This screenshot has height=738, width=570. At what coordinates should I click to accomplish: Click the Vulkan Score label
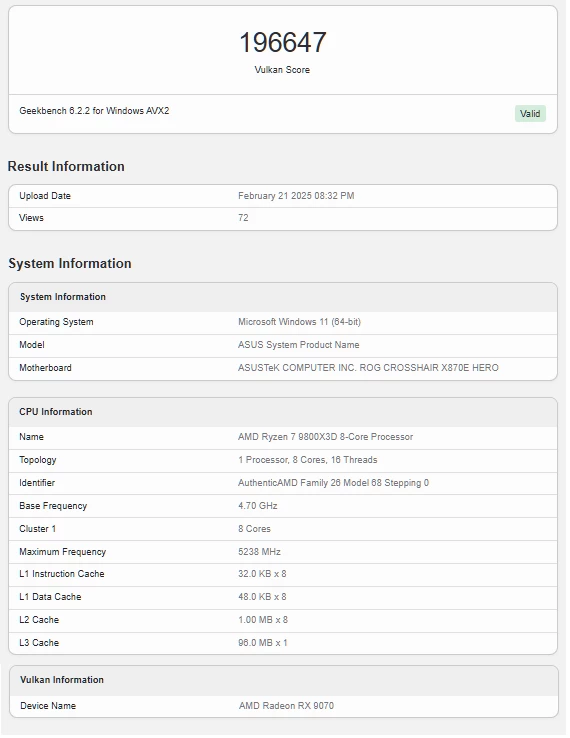[x=282, y=70]
